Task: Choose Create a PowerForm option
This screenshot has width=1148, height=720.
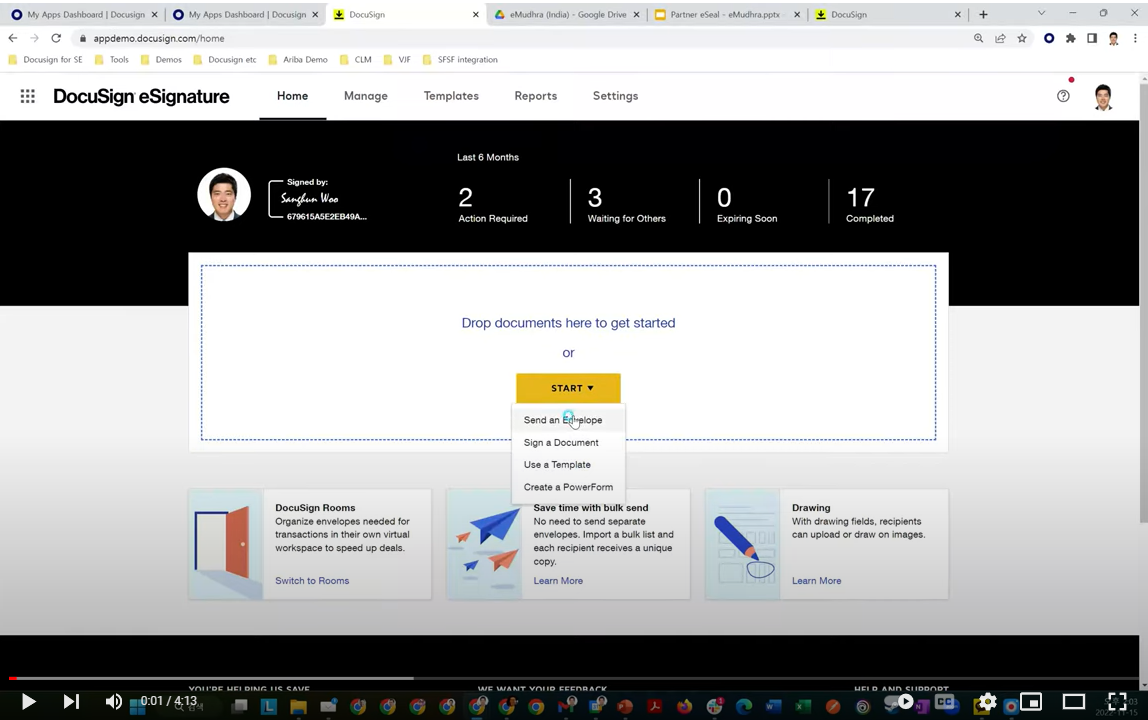Action: click(568, 487)
